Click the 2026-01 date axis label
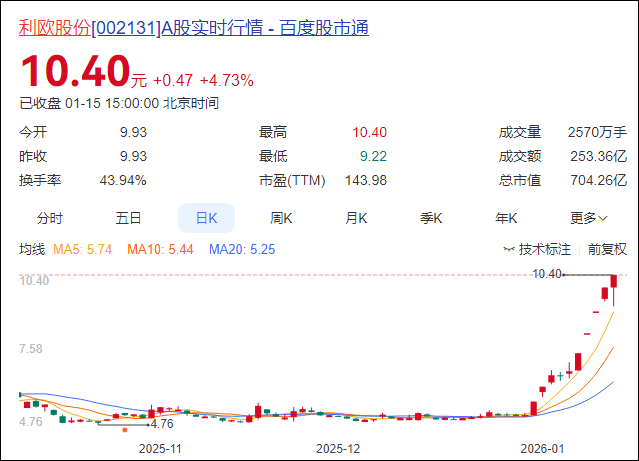The height and width of the screenshot is (461, 639). (542, 449)
